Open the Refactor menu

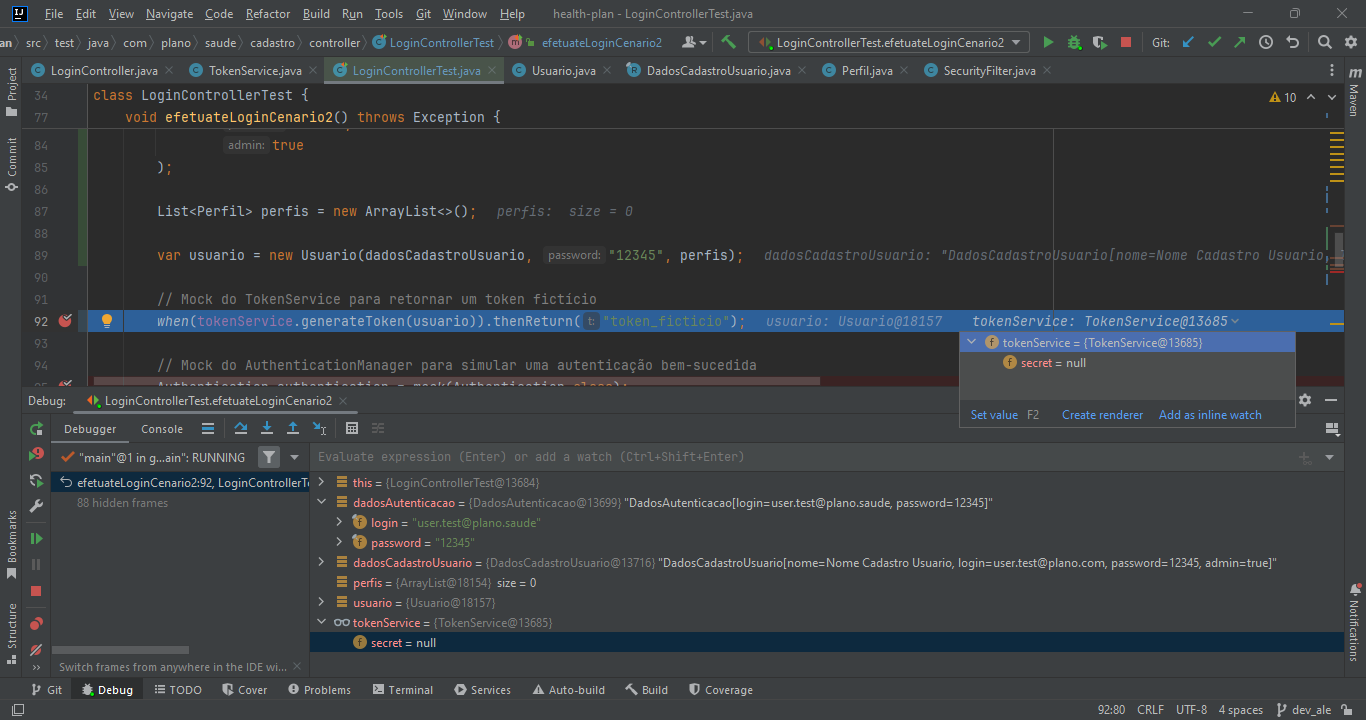[268, 14]
